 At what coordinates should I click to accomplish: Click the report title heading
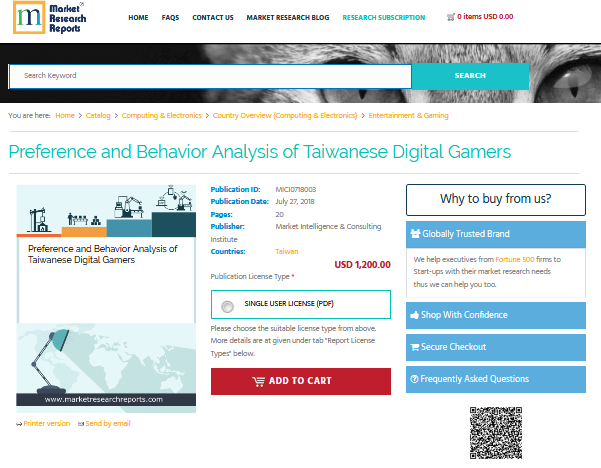click(259, 152)
